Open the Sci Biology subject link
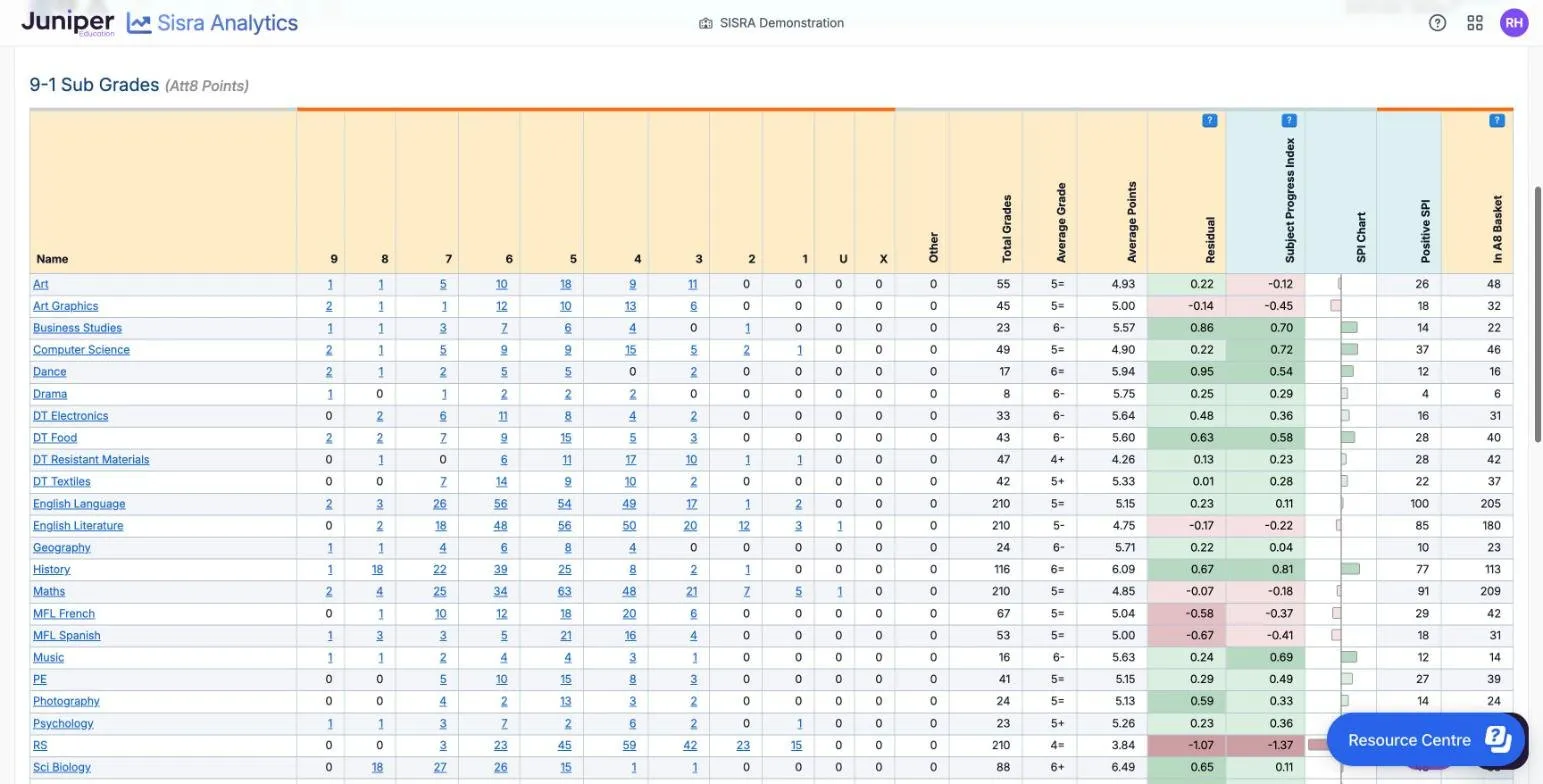Image resolution: width=1543 pixels, height=784 pixels. pyautogui.click(x=62, y=768)
